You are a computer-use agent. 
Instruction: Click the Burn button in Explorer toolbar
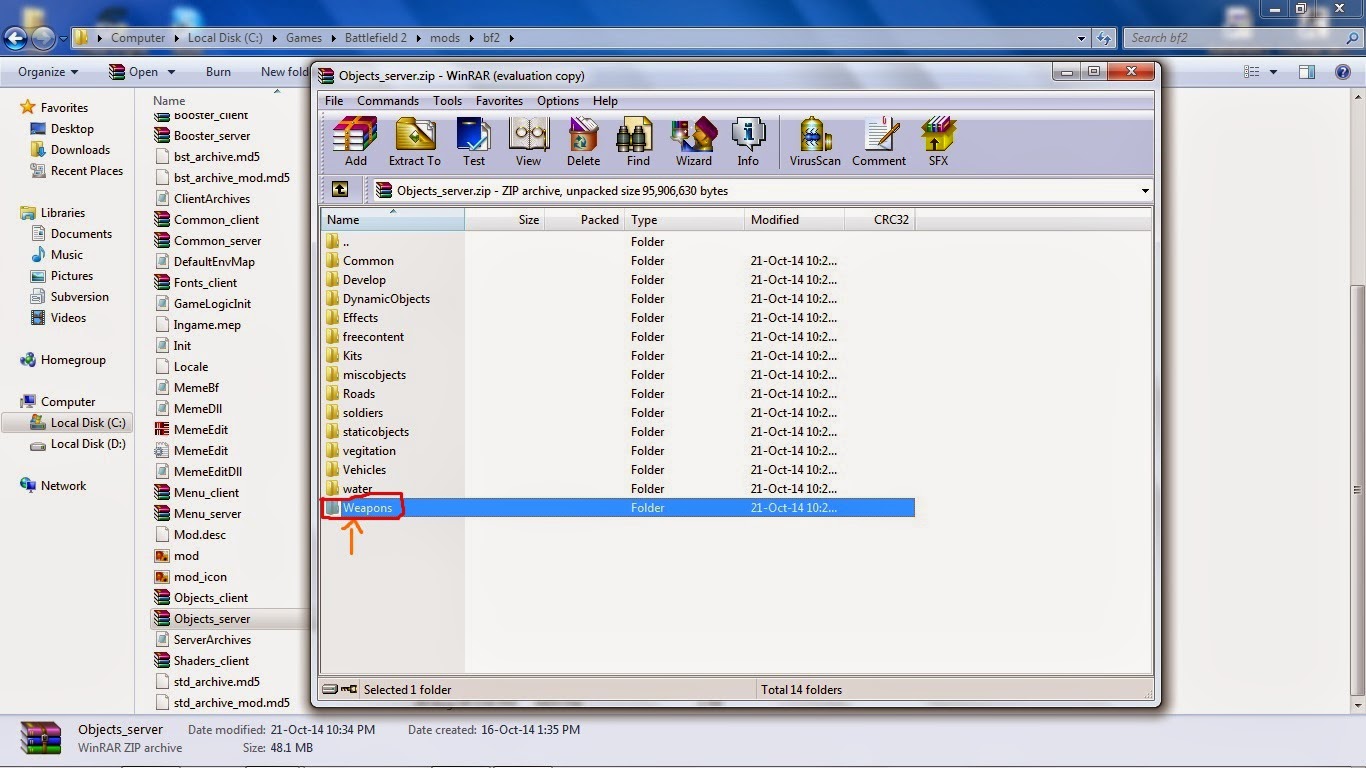[218, 72]
